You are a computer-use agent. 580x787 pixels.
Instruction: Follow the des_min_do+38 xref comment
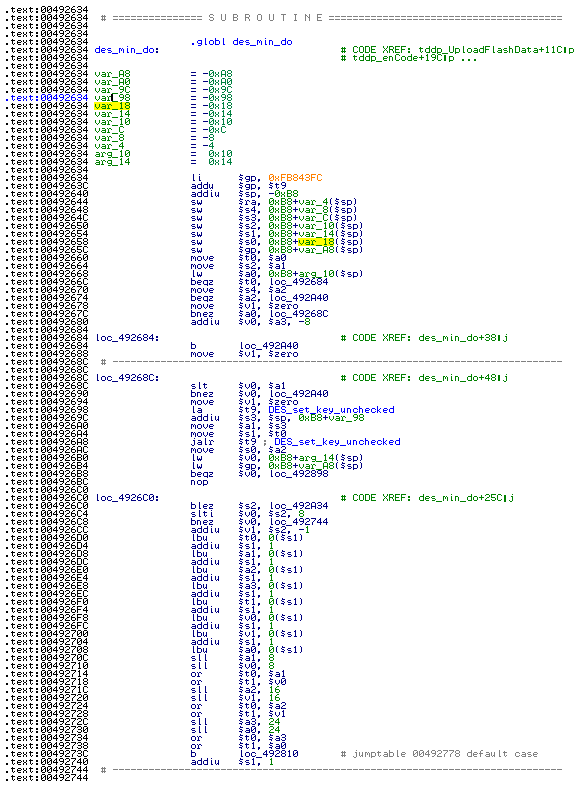point(463,338)
